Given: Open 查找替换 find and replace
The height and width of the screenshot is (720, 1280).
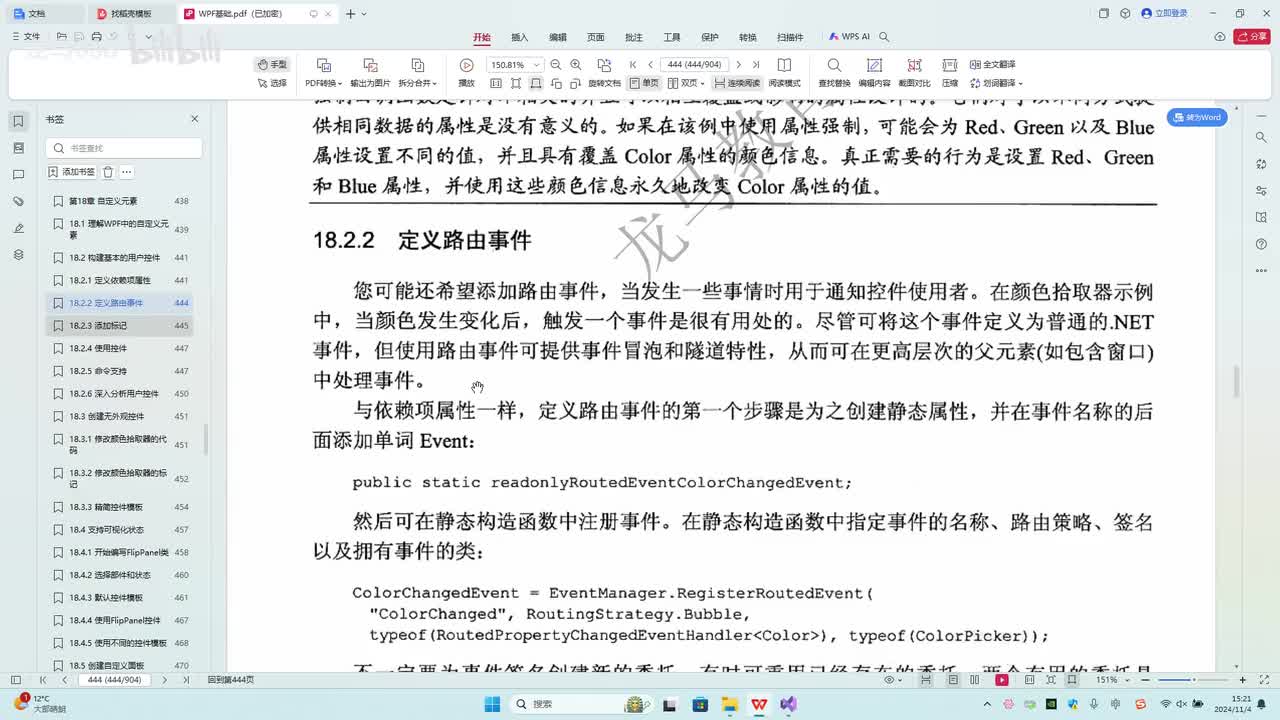Looking at the screenshot, I should 834,73.
